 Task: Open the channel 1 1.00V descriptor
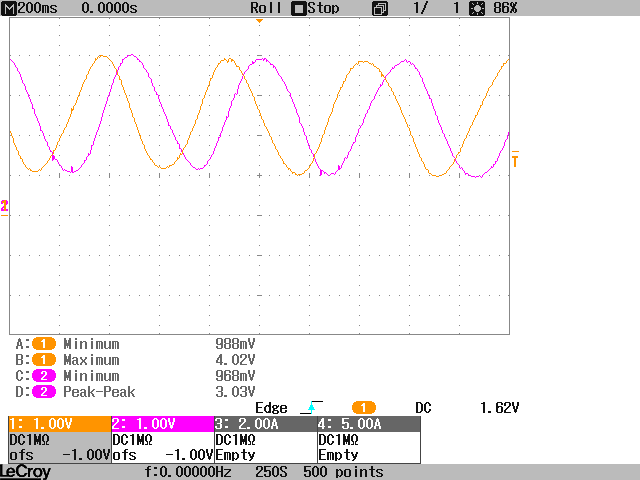click(60, 424)
